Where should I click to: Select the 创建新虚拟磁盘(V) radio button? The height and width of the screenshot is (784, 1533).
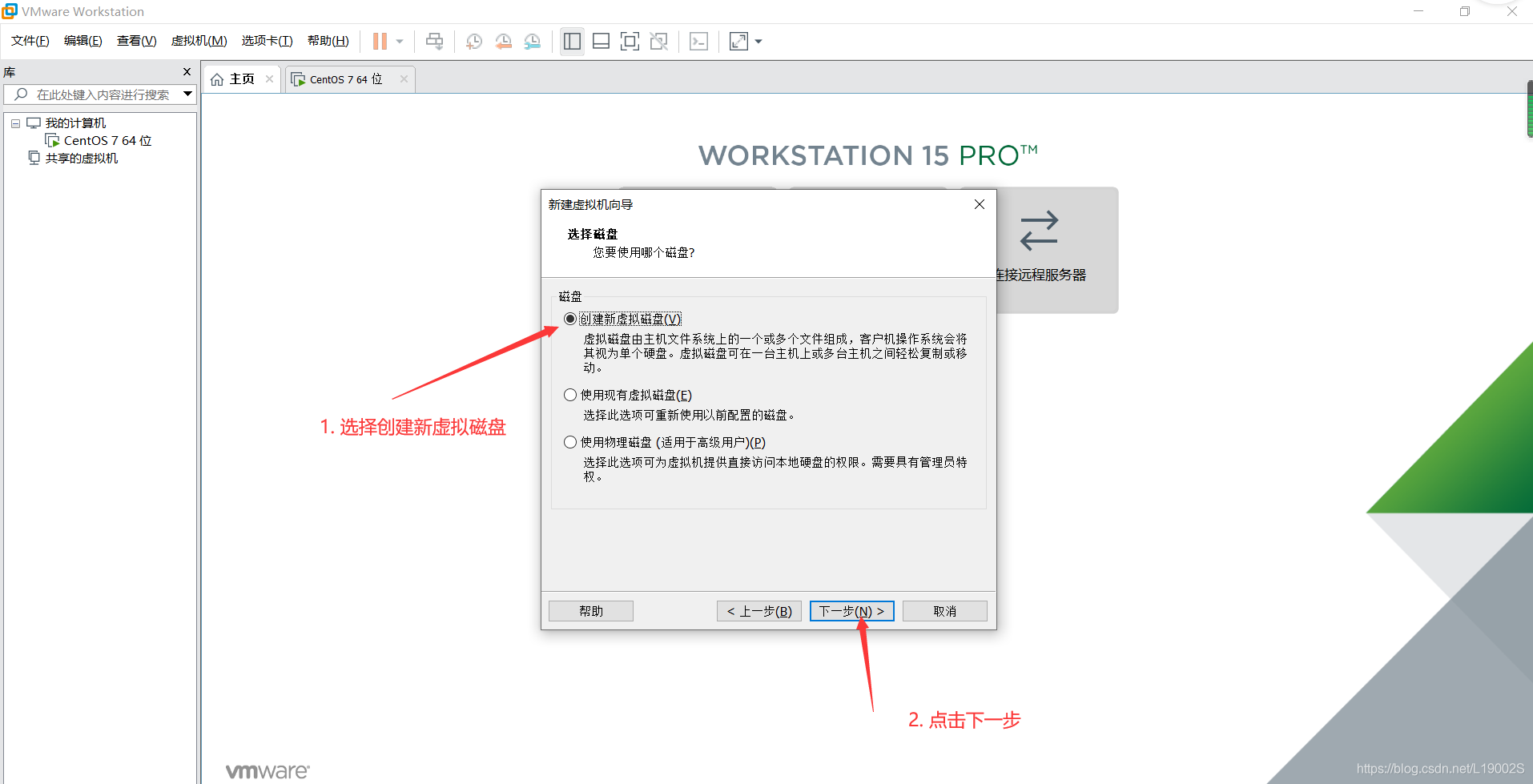click(570, 319)
